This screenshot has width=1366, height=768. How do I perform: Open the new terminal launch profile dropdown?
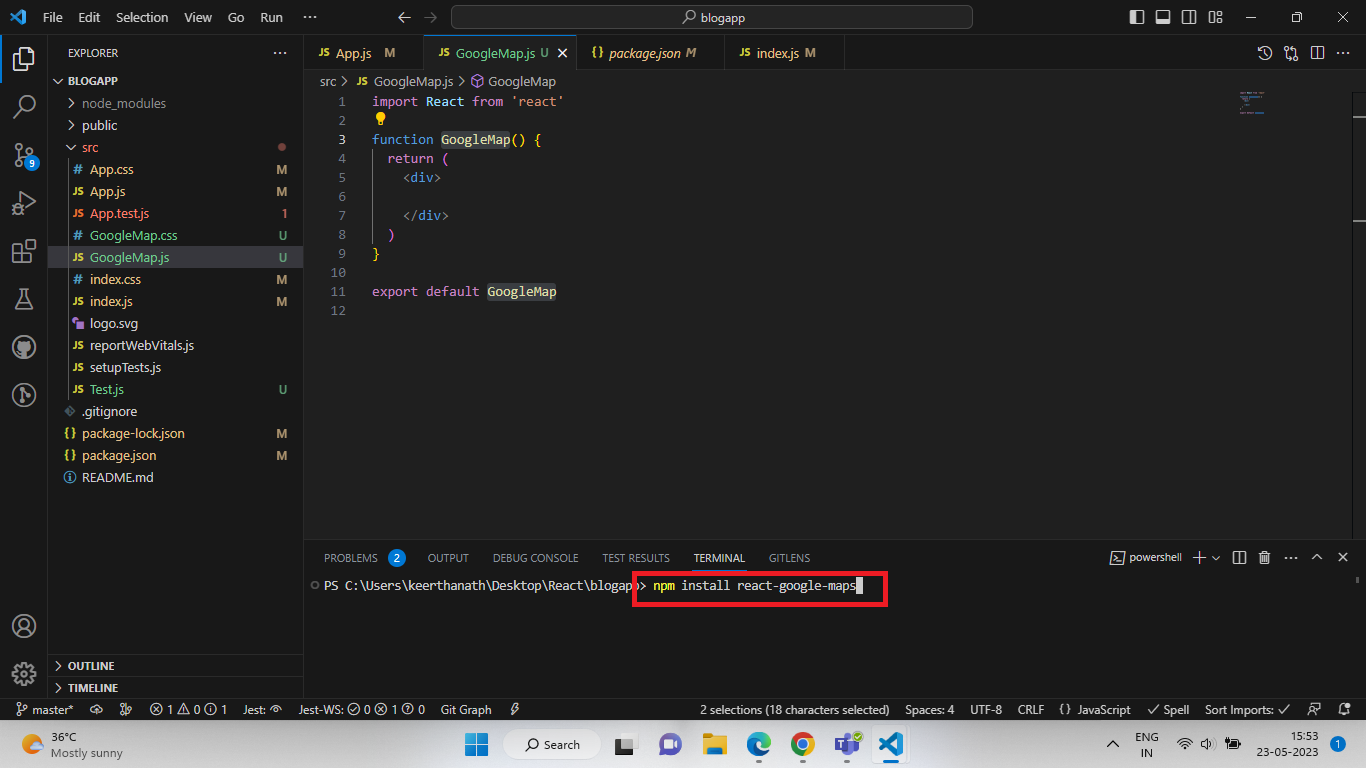pyautogui.click(x=1216, y=557)
